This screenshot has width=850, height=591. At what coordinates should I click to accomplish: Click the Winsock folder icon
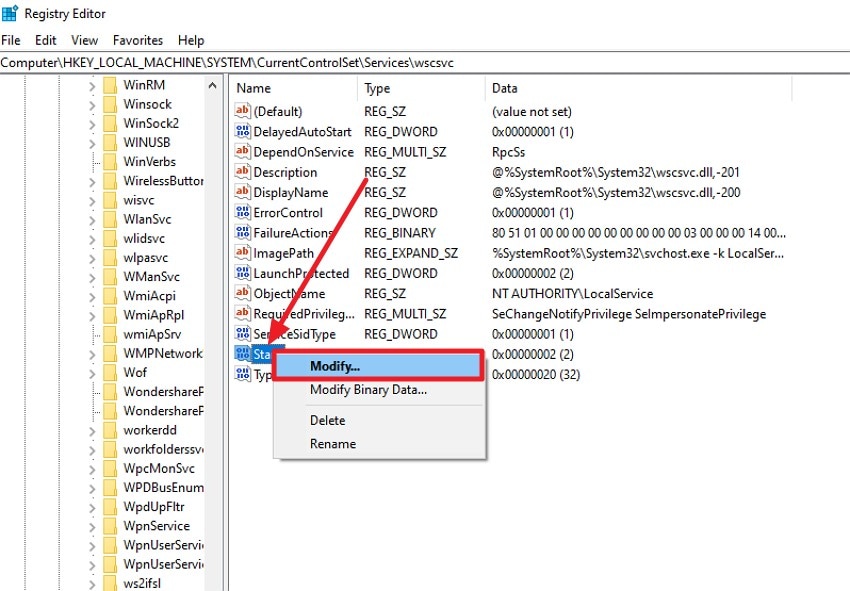click(110, 104)
